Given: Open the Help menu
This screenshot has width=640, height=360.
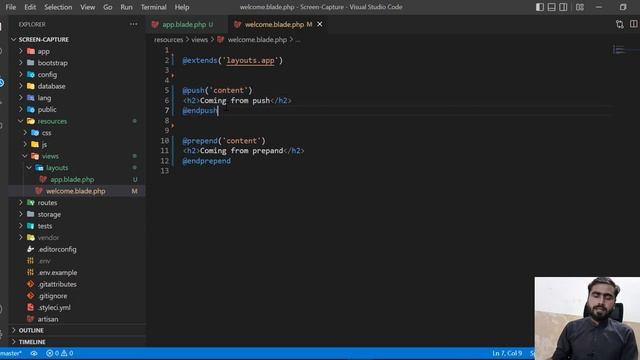Looking at the screenshot, I should [182, 7].
